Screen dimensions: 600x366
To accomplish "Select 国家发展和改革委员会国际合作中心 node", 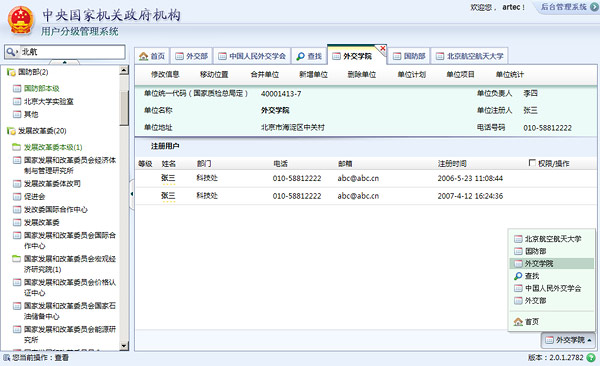I will (x=70, y=240).
